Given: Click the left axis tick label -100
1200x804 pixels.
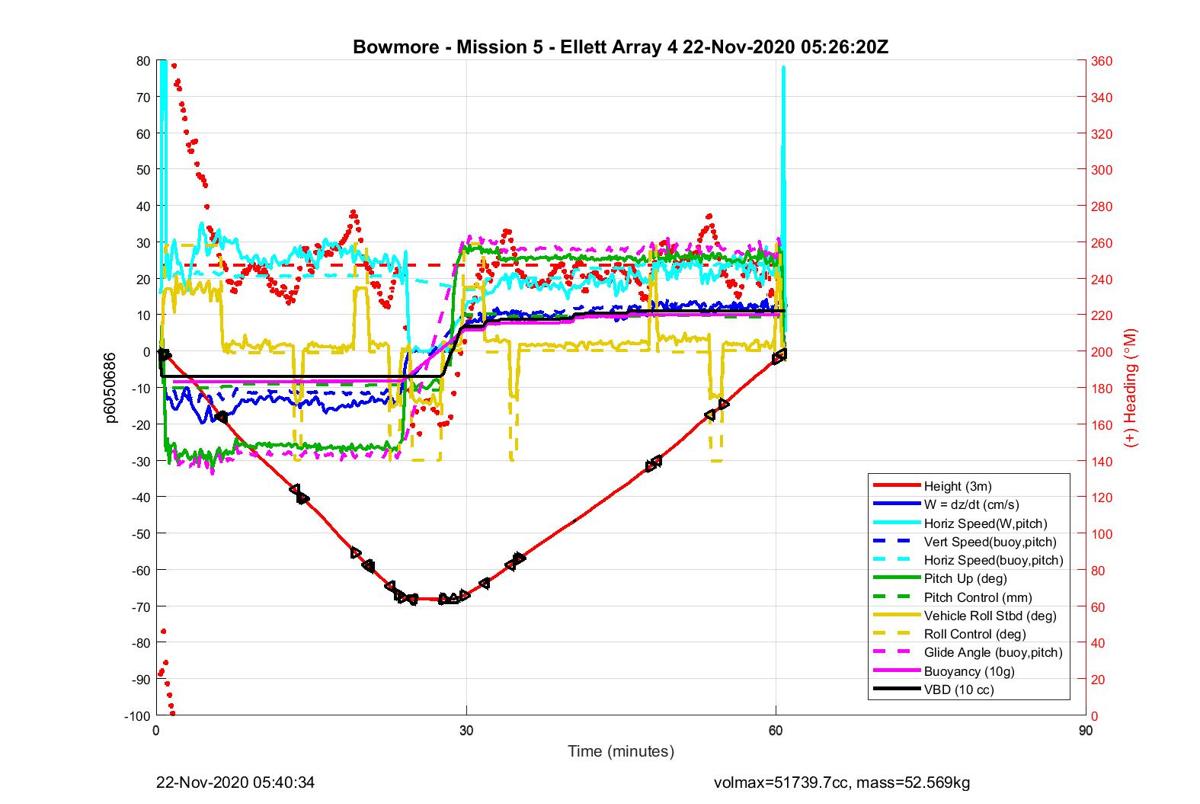Looking at the screenshot, I should pyautogui.click(x=135, y=716).
